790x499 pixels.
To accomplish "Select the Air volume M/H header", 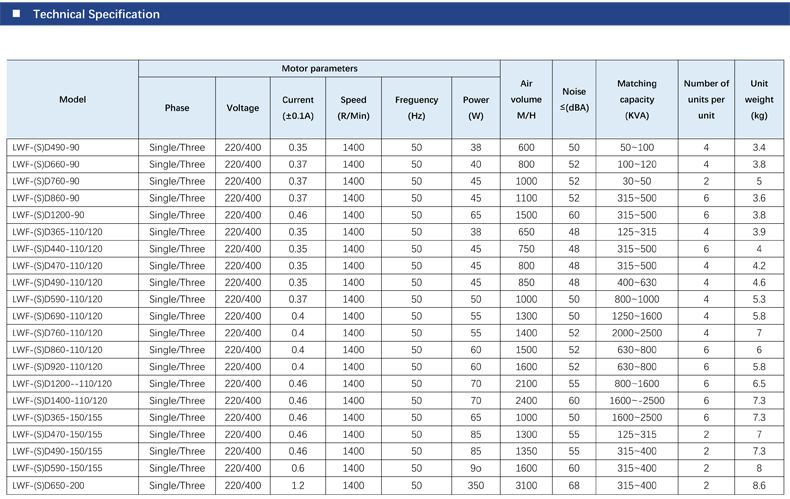I will pos(526,99).
